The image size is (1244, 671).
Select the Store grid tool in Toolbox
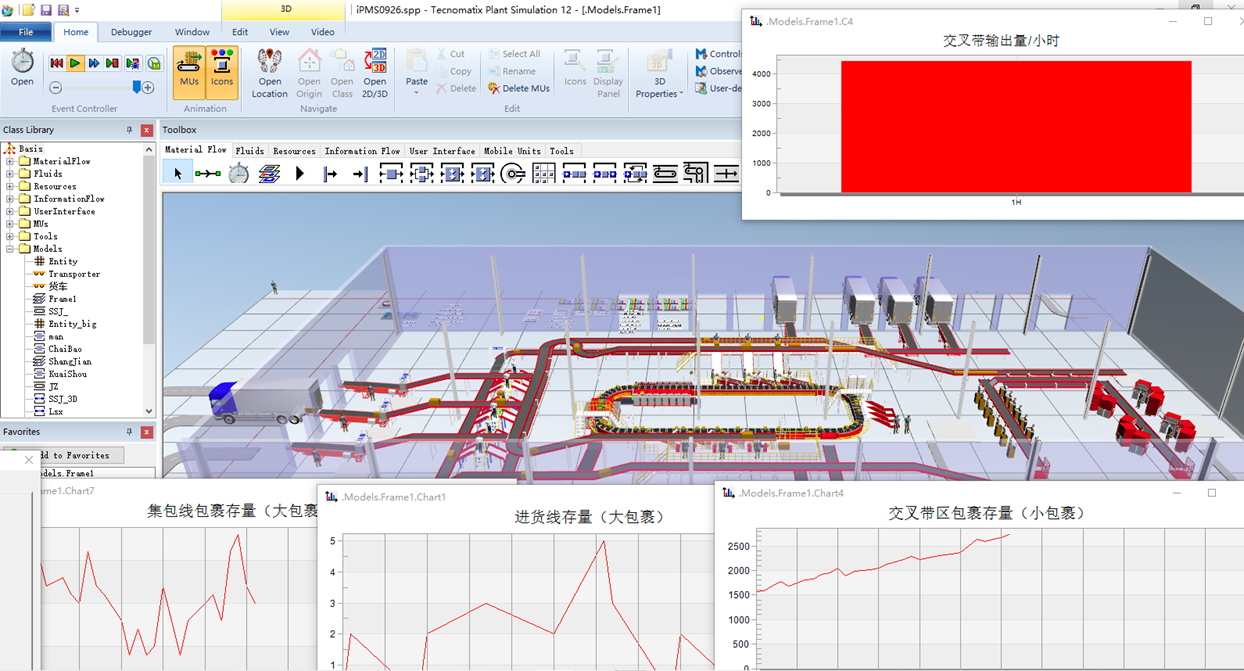(x=544, y=173)
